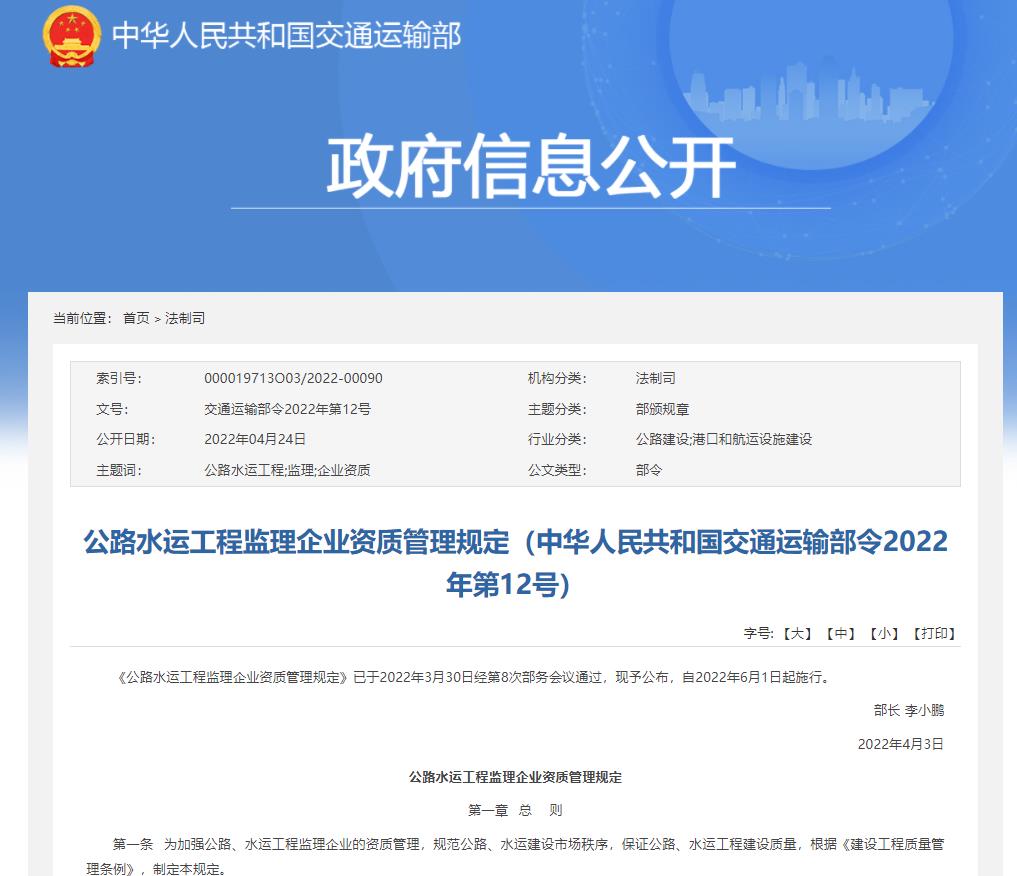This screenshot has height=876, width=1017.
Task: Click the 第一条 paragraph text
Action: click(515, 856)
